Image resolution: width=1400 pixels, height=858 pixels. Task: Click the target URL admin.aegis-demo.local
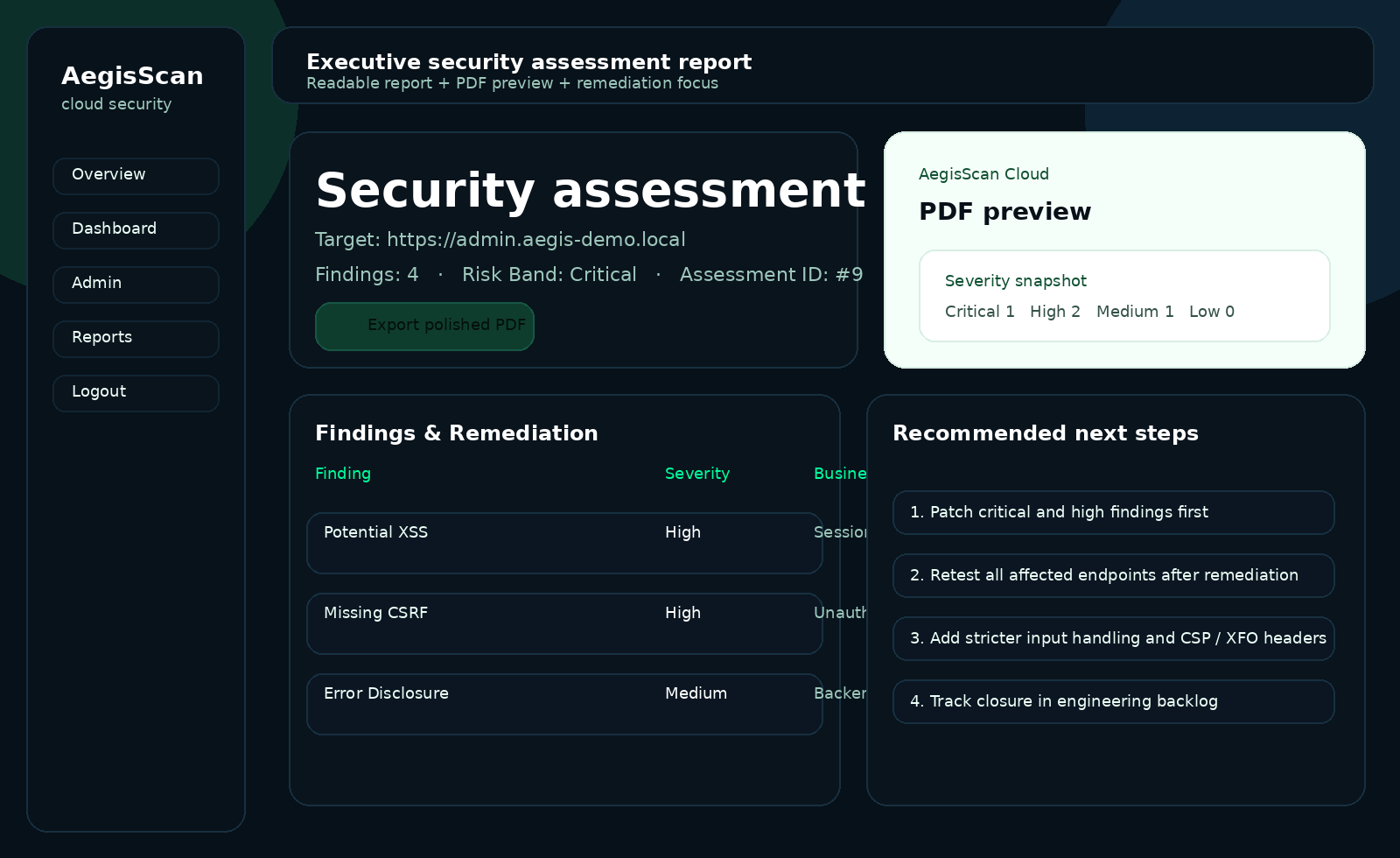click(535, 240)
